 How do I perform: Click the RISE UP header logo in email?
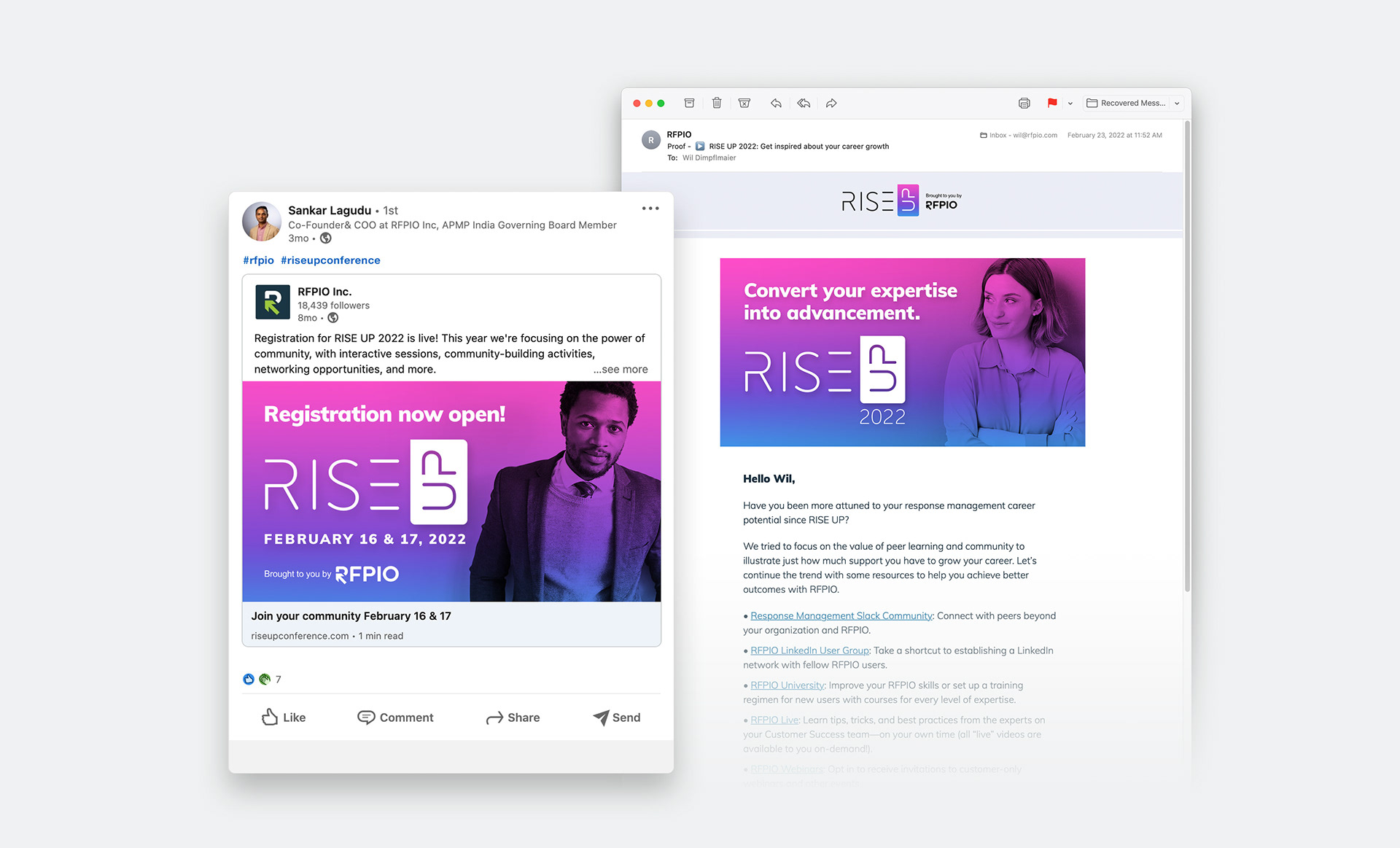(x=901, y=201)
